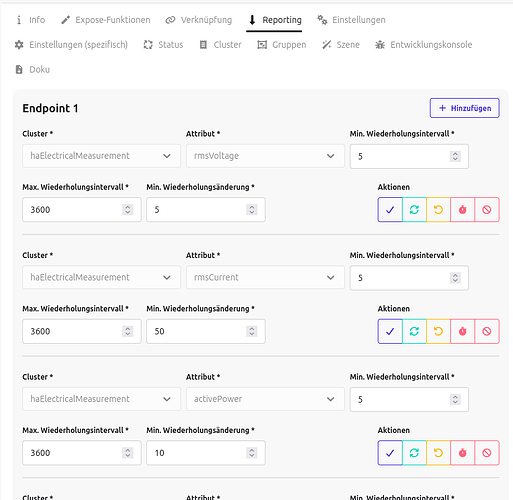This screenshot has height=500, width=513.
Task: Adjust rmsVoltage Min. Wiederholungsänderung stepper arrows
Action: point(252,210)
